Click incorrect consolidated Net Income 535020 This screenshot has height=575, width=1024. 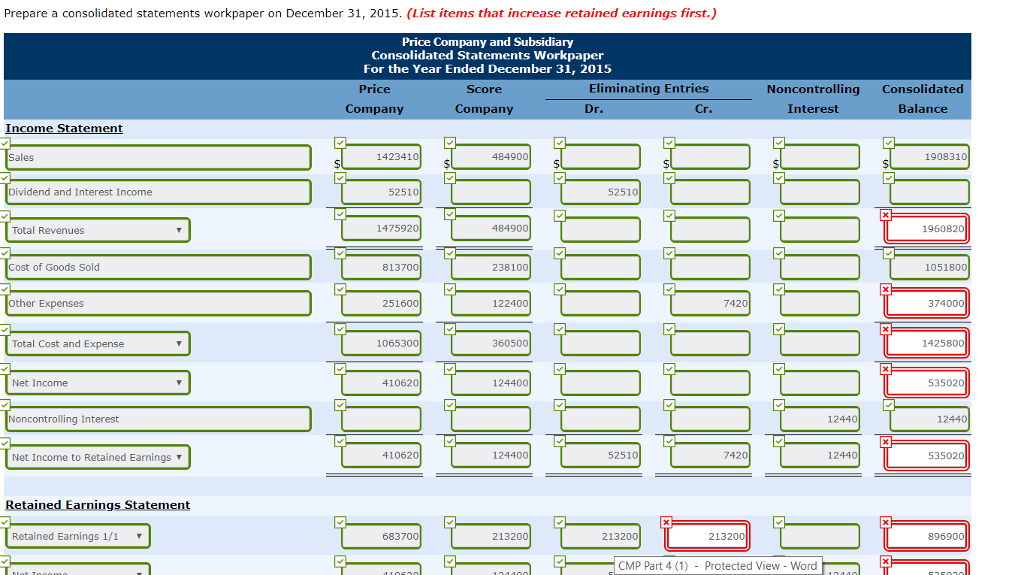pyautogui.click(x=926, y=383)
